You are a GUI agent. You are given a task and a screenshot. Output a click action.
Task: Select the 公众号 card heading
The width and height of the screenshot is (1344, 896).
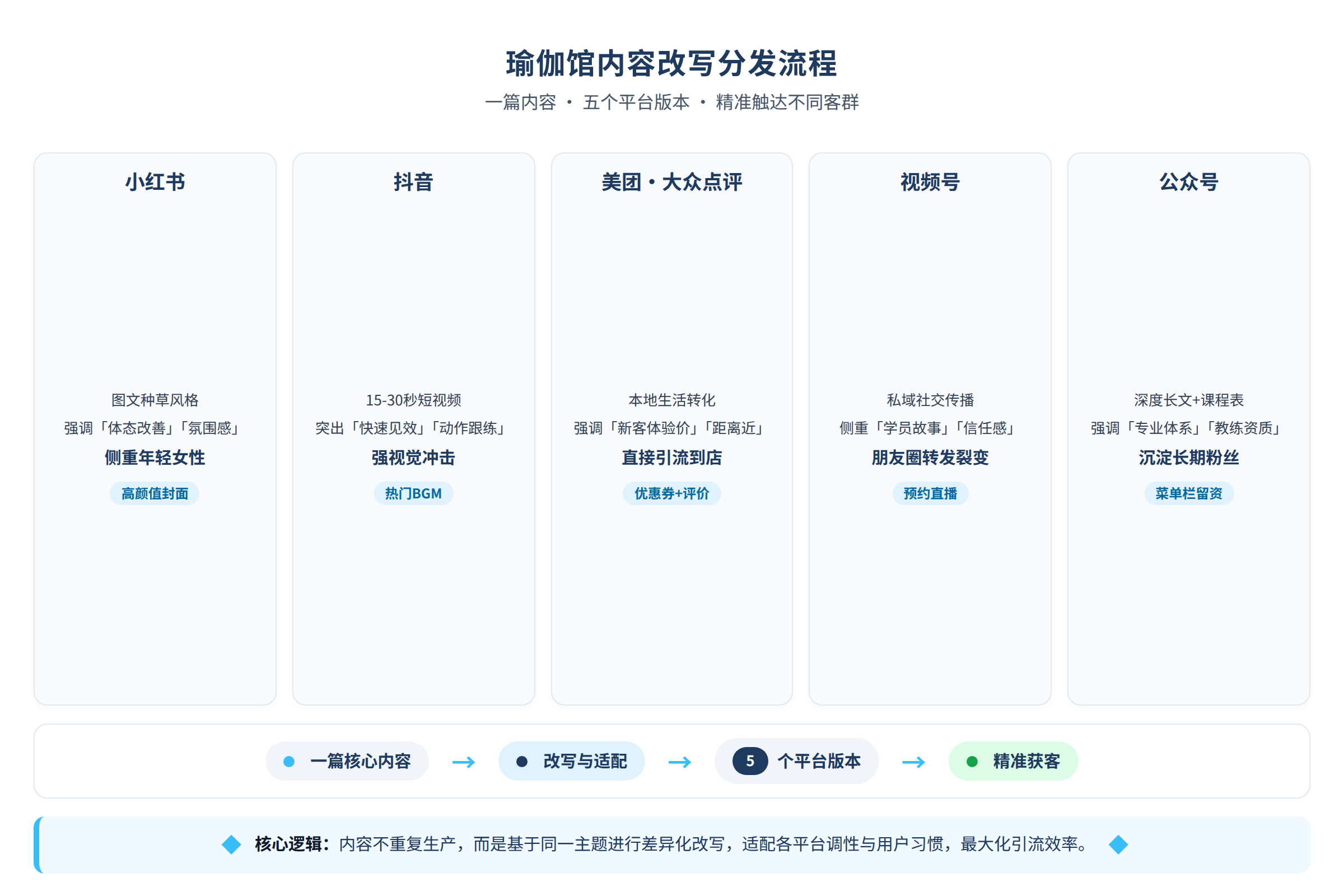(1188, 183)
